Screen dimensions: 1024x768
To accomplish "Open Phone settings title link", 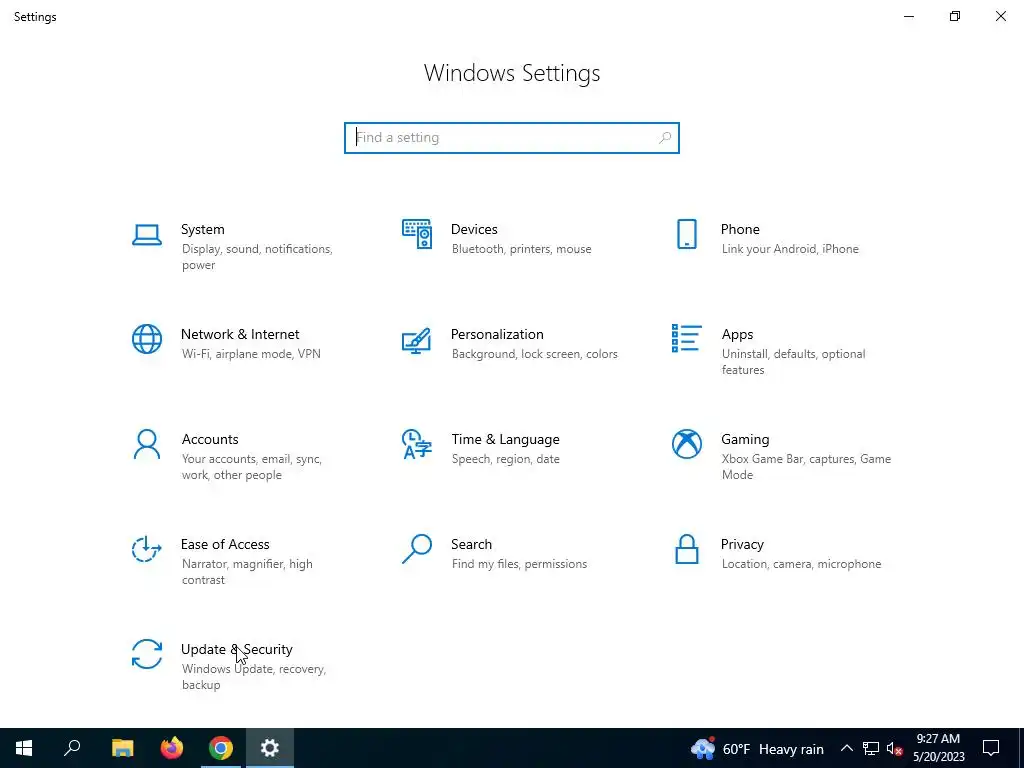I will pos(740,229).
